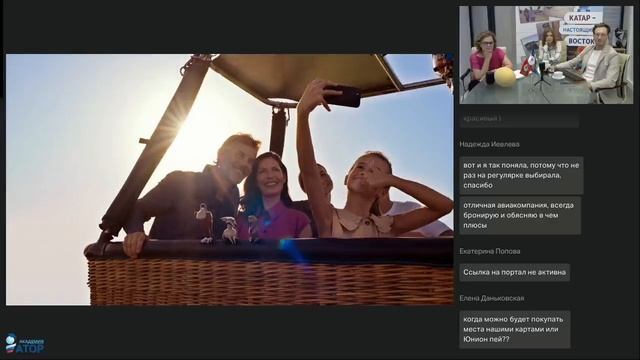The height and width of the screenshot is (360, 640).
Task: Click message 'когда можно будет покупать места'
Action: (515, 329)
